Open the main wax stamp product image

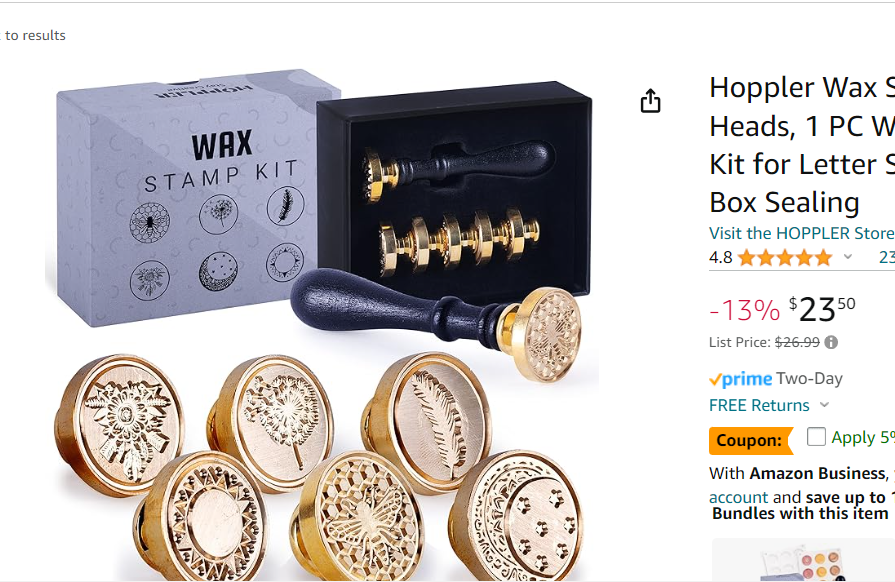321,325
